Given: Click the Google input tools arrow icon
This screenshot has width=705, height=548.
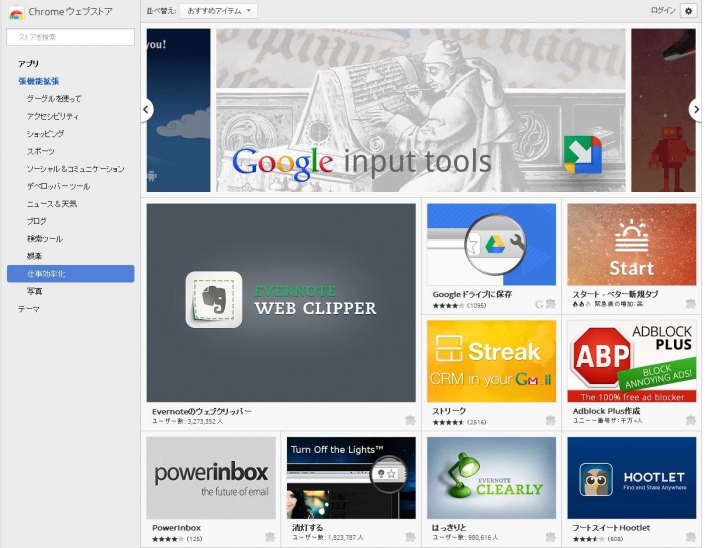Looking at the screenshot, I should pyautogui.click(x=583, y=155).
